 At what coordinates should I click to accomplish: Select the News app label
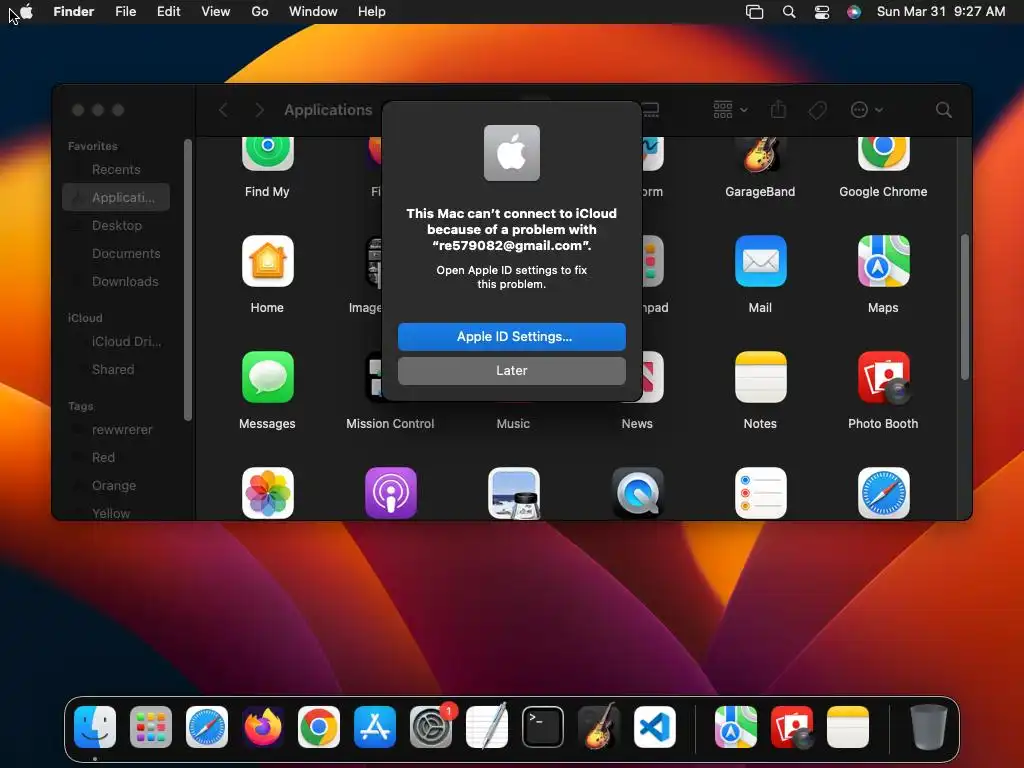[637, 424]
